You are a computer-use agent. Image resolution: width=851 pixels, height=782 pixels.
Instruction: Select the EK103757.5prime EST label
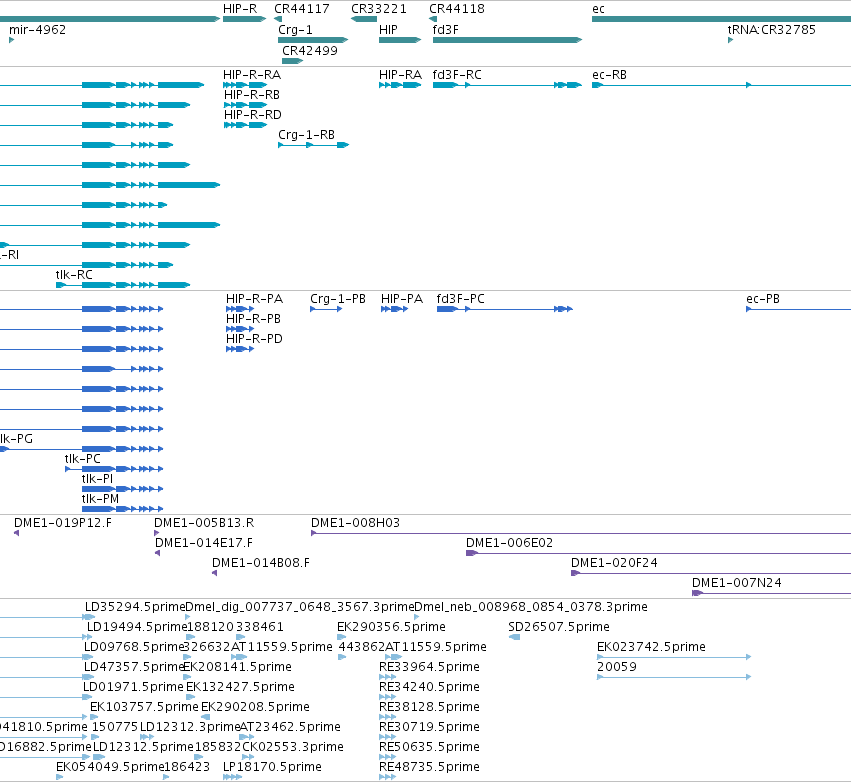(144, 707)
